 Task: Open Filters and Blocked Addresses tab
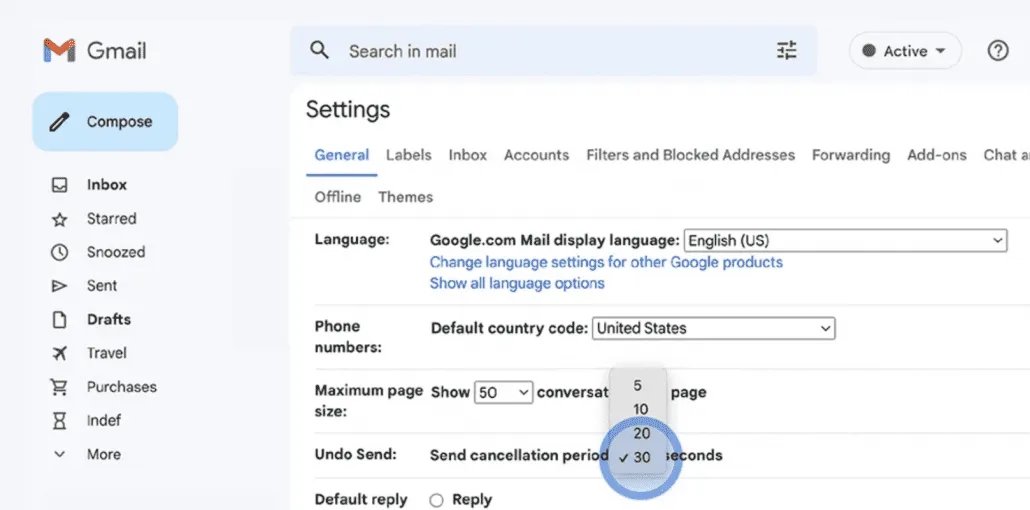690,155
